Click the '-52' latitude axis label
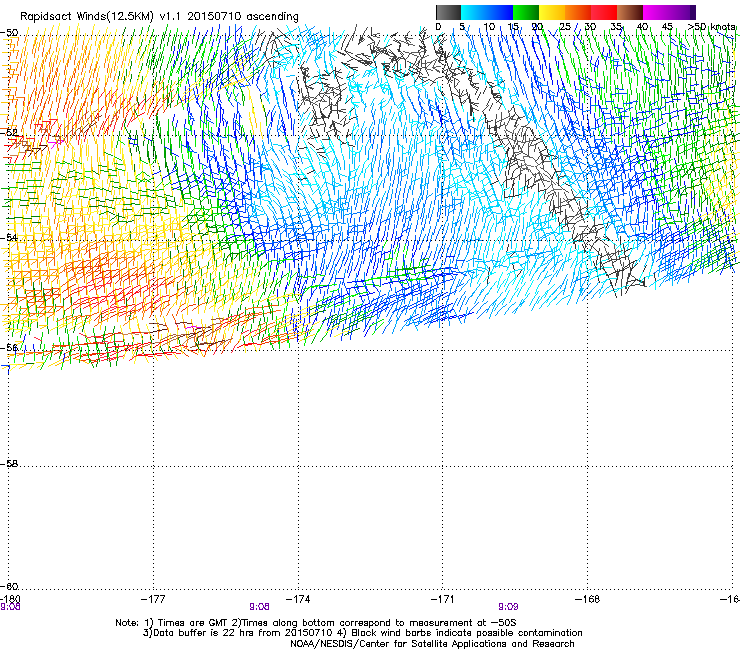 click(x=9, y=133)
